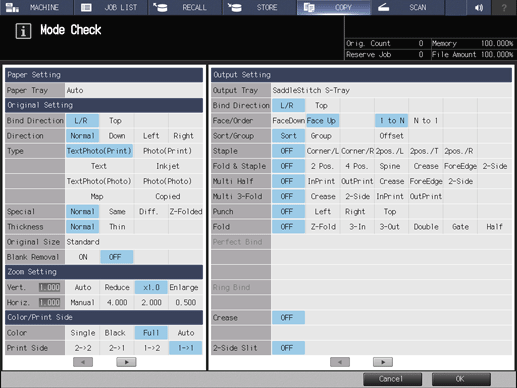Confirm settings with the OK button
The image size is (517, 388).
coord(461,379)
